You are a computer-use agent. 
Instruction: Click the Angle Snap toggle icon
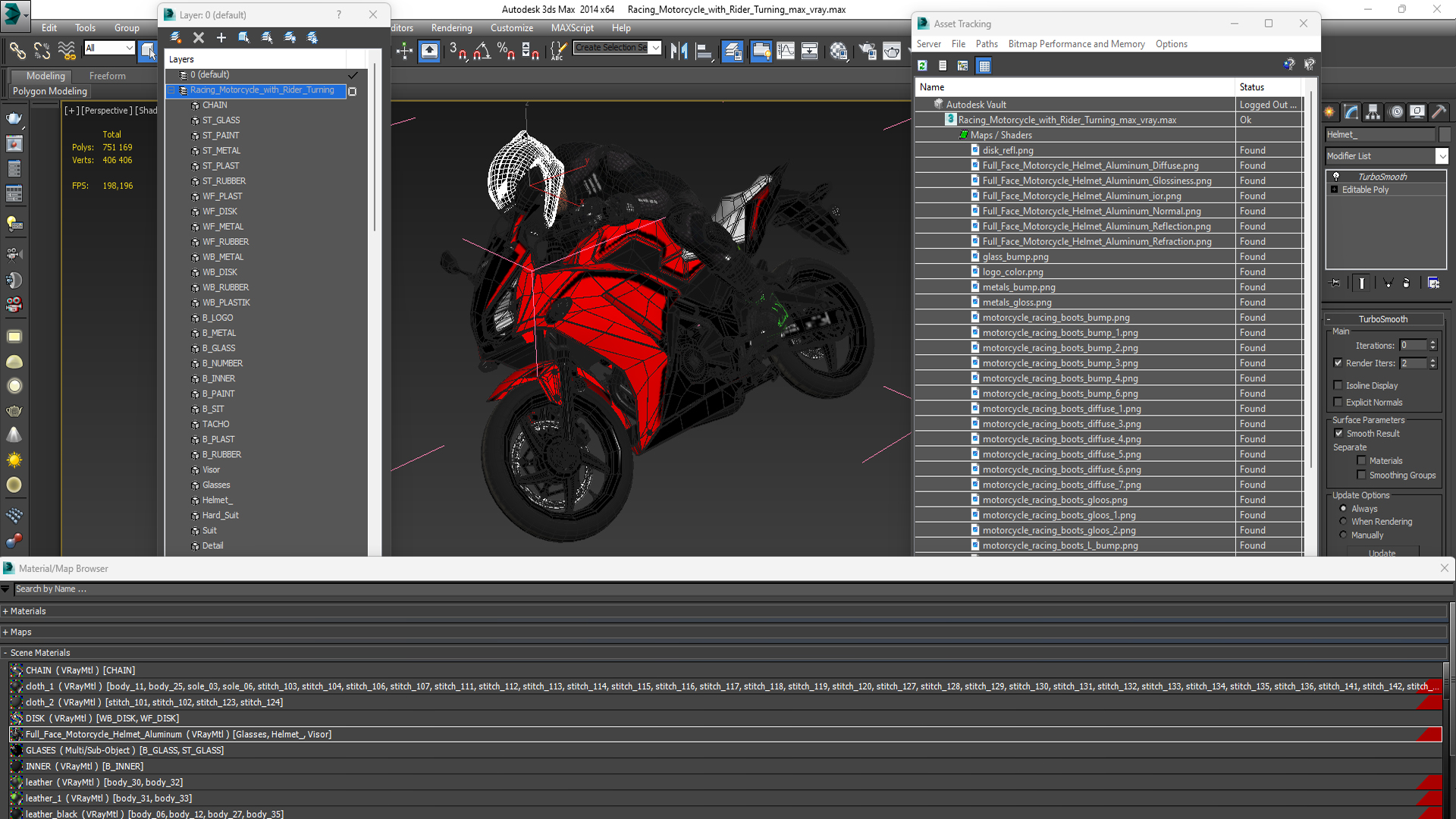pos(482,51)
